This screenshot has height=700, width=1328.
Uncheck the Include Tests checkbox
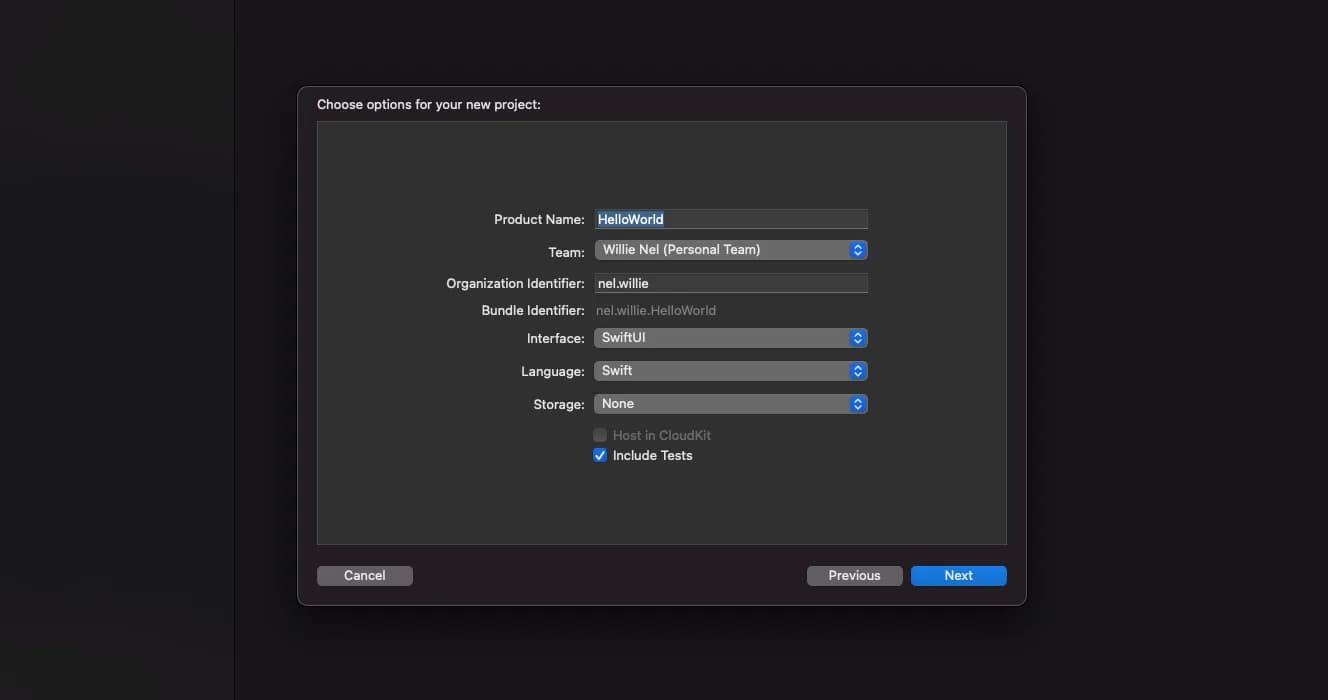(x=600, y=455)
